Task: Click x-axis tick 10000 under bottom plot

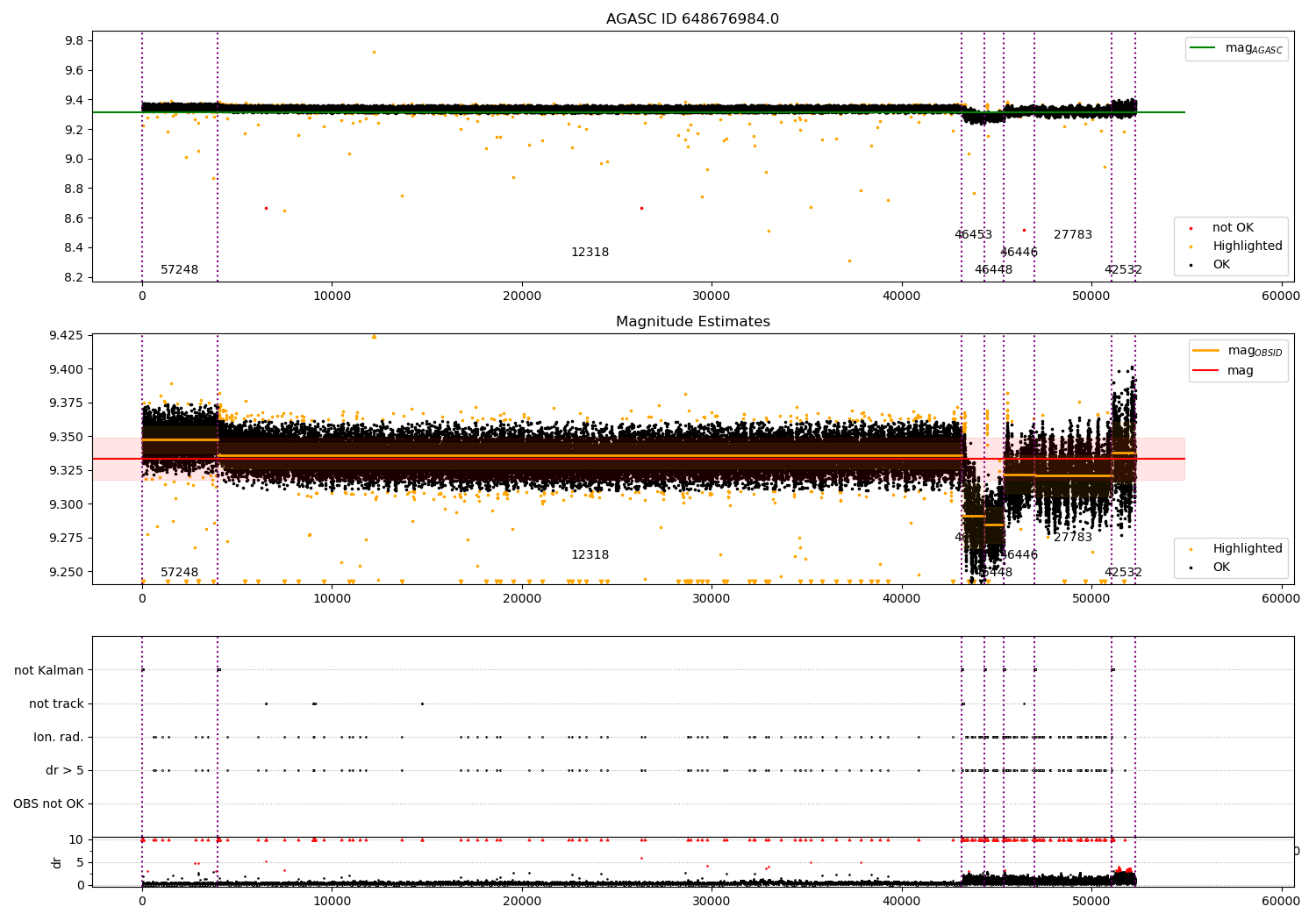Action: click(332, 902)
